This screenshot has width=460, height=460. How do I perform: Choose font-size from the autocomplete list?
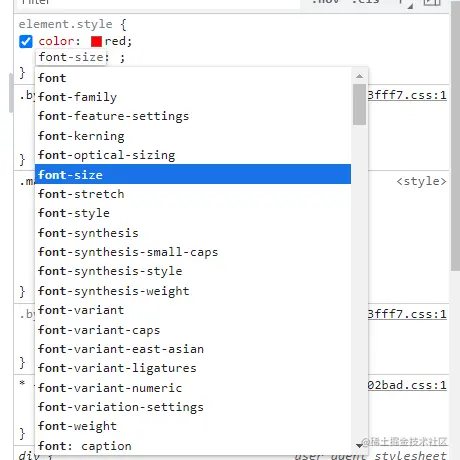point(193,174)
